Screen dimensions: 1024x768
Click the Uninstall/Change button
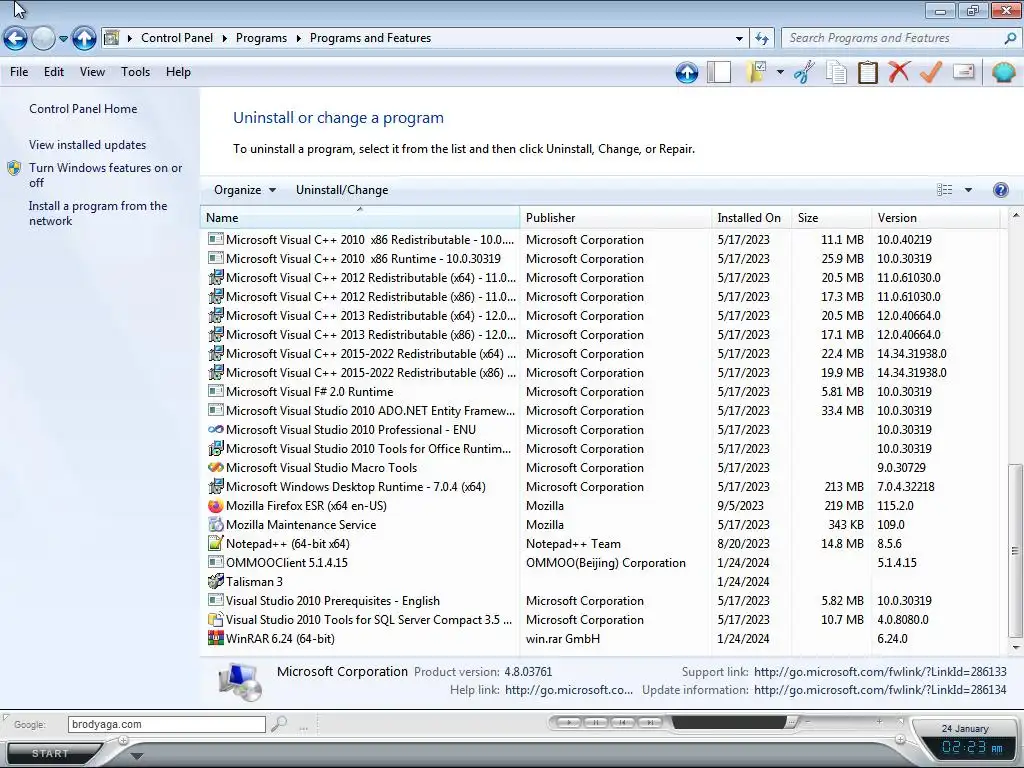[x=342, y=190]
